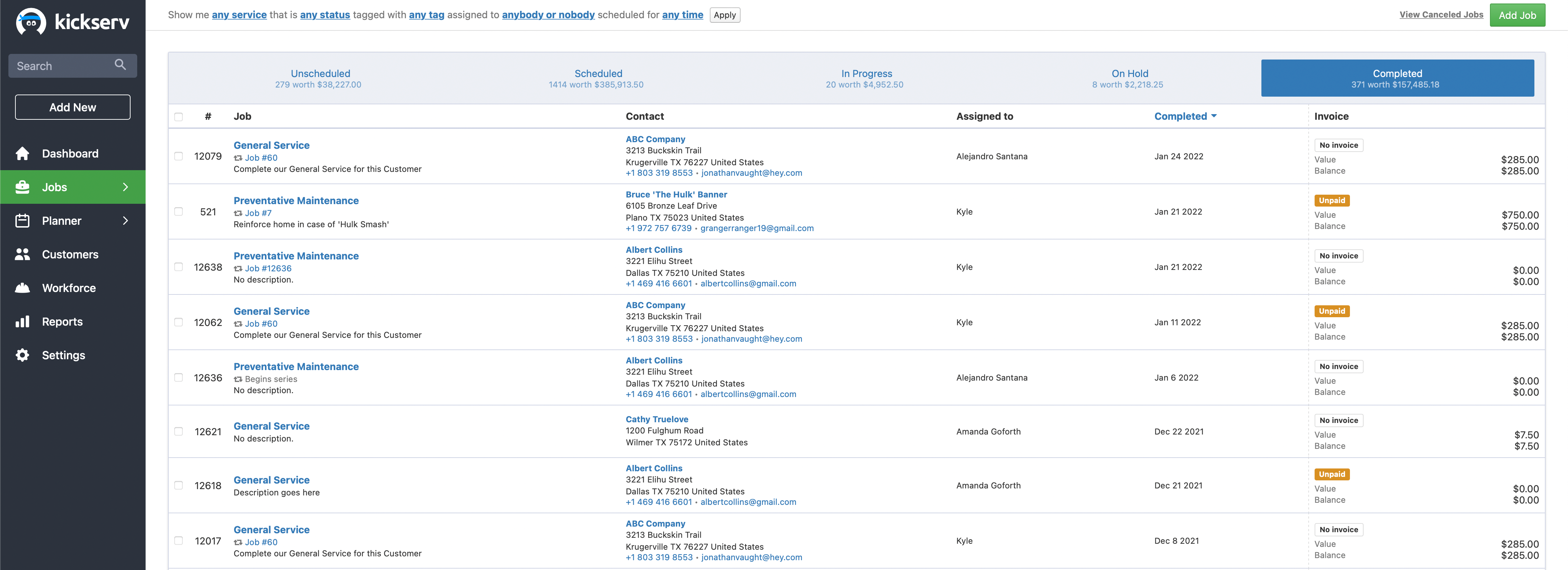The height and width of the screenshot is (570, 1568).
Task: Open the View Canceled Jobs link
Action: point(1441,15)
